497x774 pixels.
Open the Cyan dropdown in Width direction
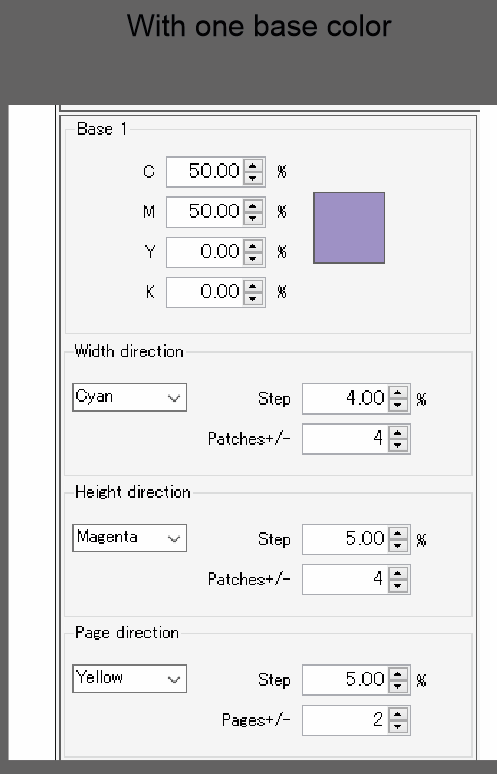click(129, 397)
